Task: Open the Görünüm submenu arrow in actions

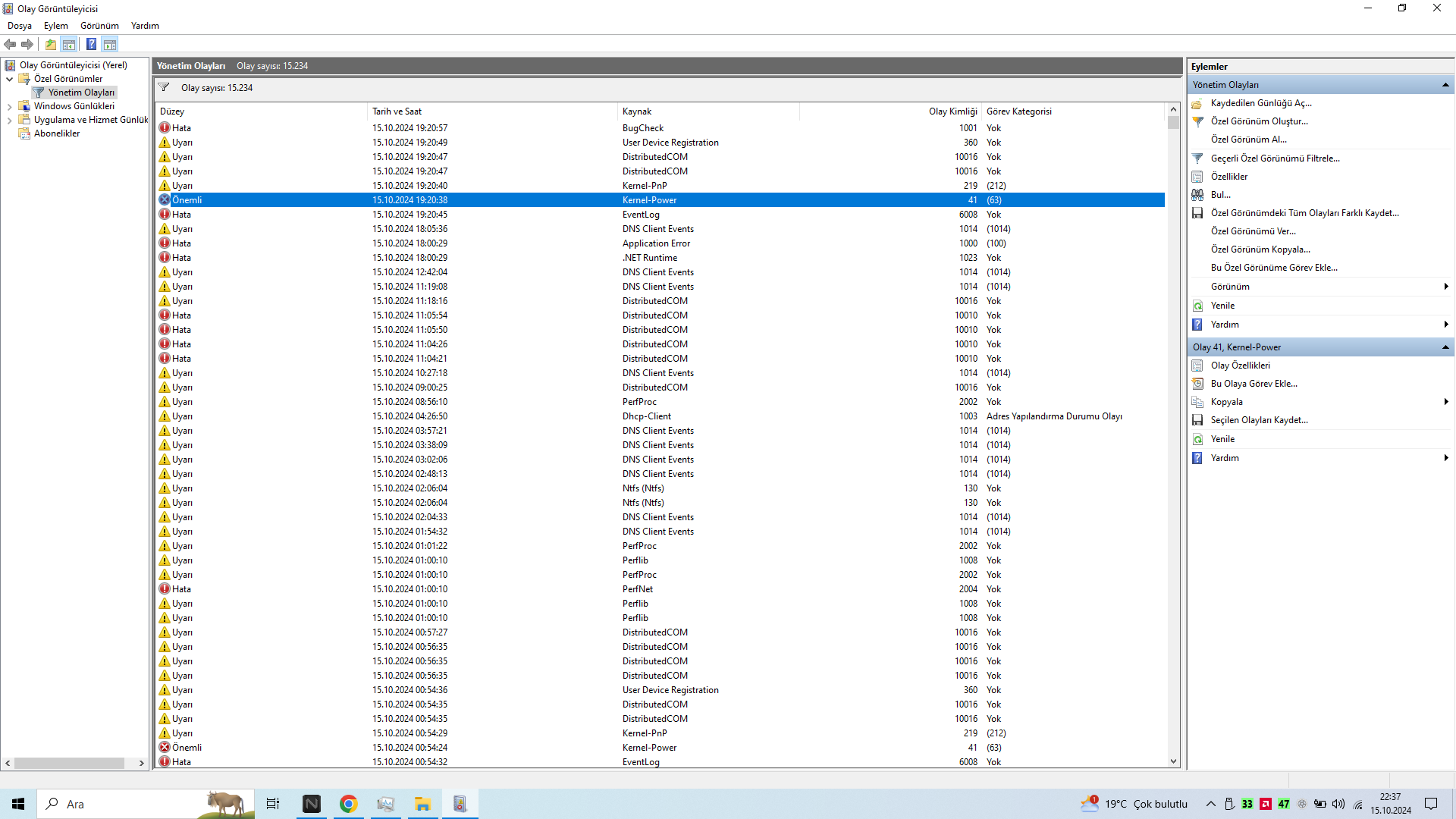Action: [1445, 287]
